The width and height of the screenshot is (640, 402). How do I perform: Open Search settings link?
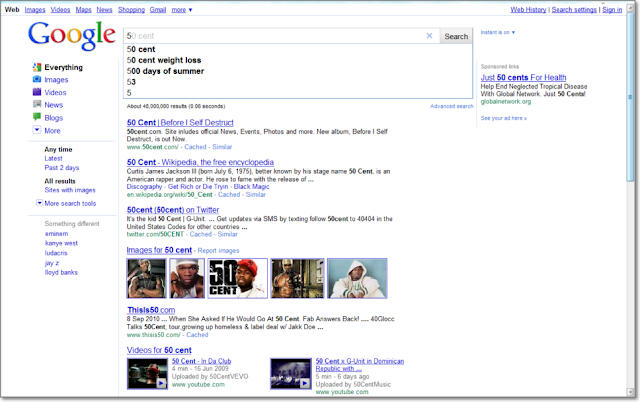(574, 10)
